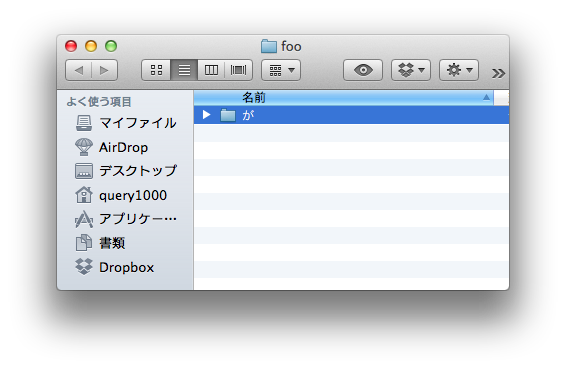Click the デスクトップ sidebar icon
The image size is (566, 369).
84,171
